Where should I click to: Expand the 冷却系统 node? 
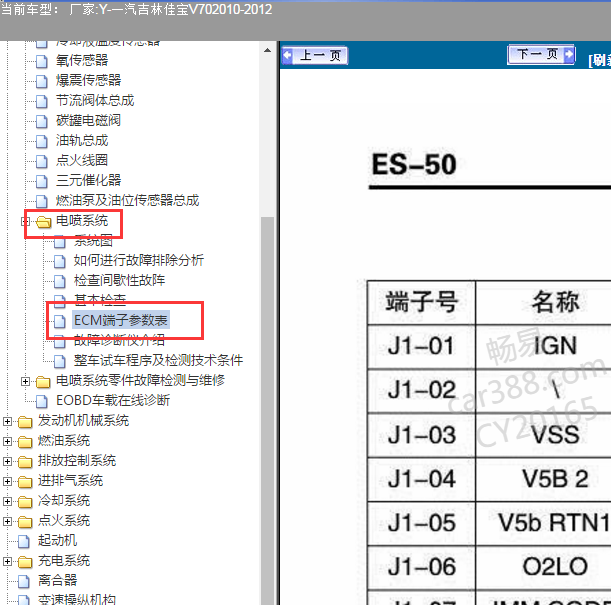pos(7,501)
